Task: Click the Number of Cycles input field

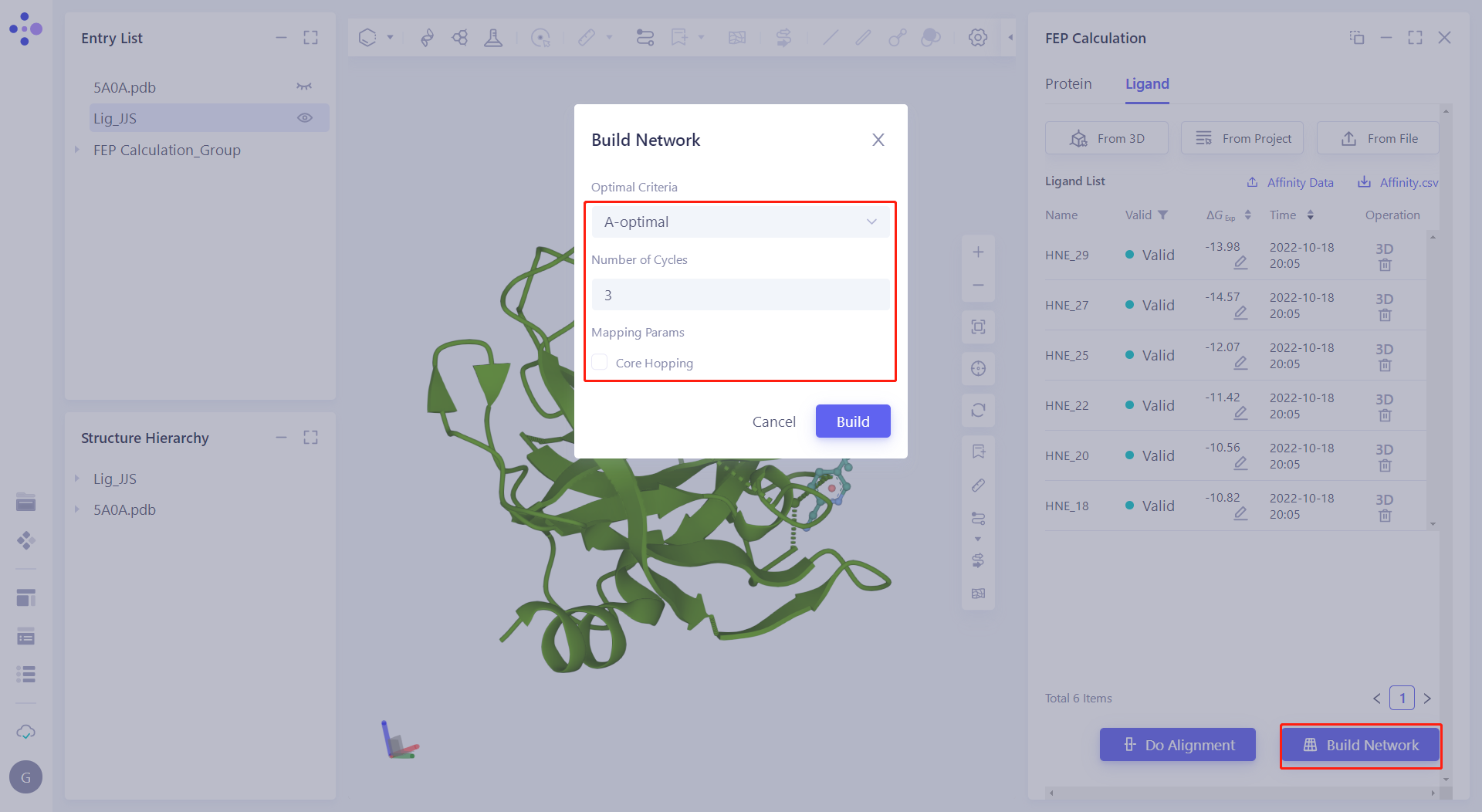Action: tap(739, 295)
